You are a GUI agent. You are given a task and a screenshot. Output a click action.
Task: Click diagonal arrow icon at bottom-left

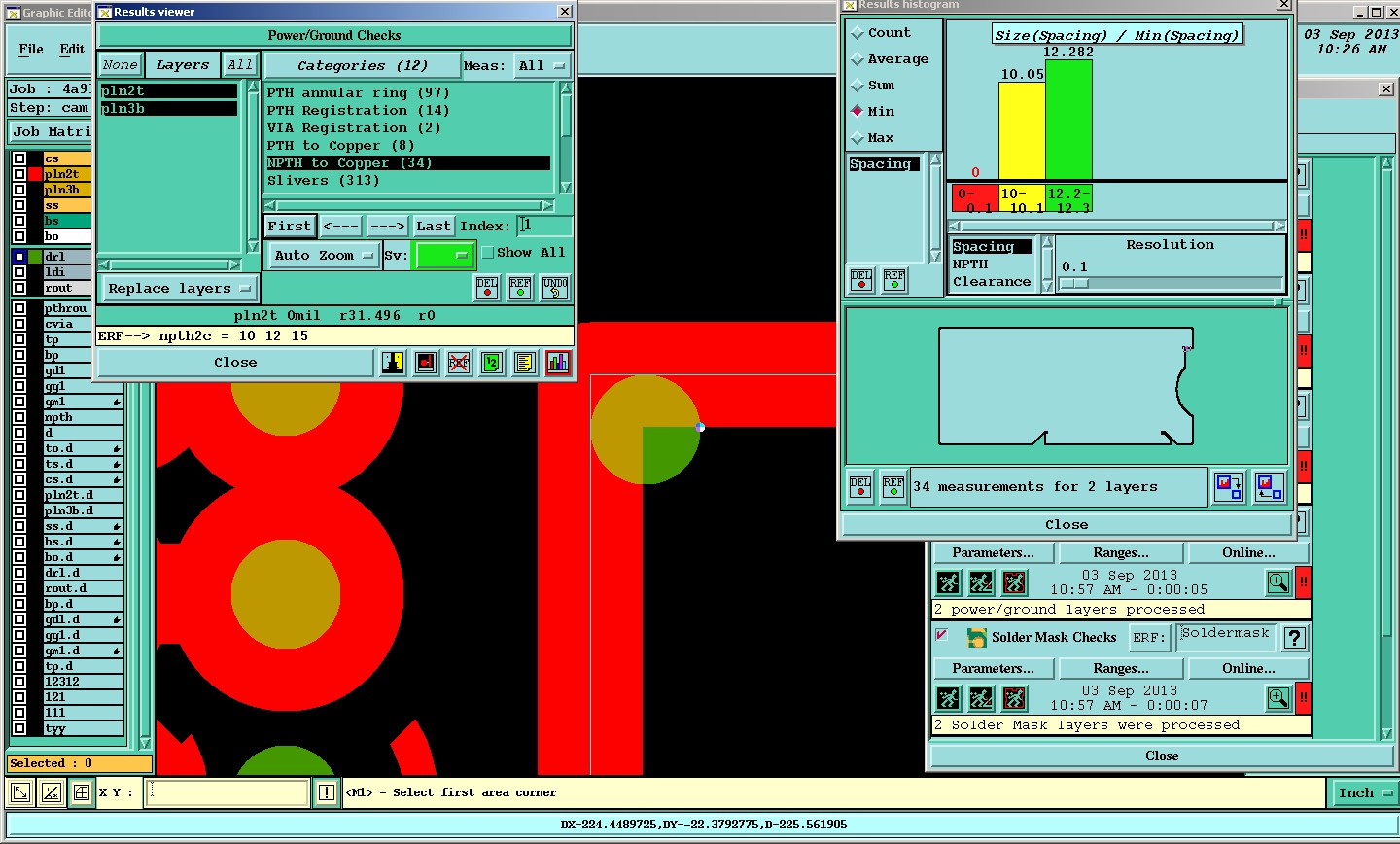point(19,792)
